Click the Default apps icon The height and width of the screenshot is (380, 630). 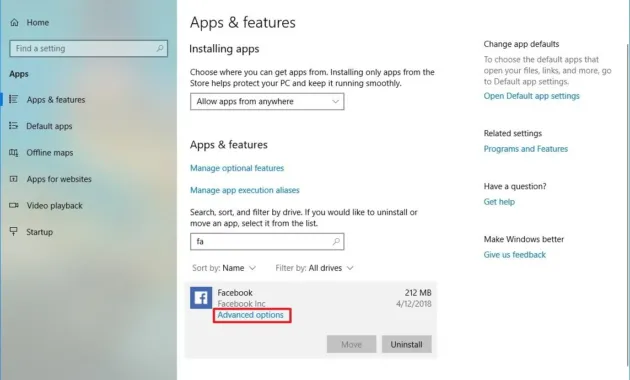pyautogui.click(x=13, y=126)
